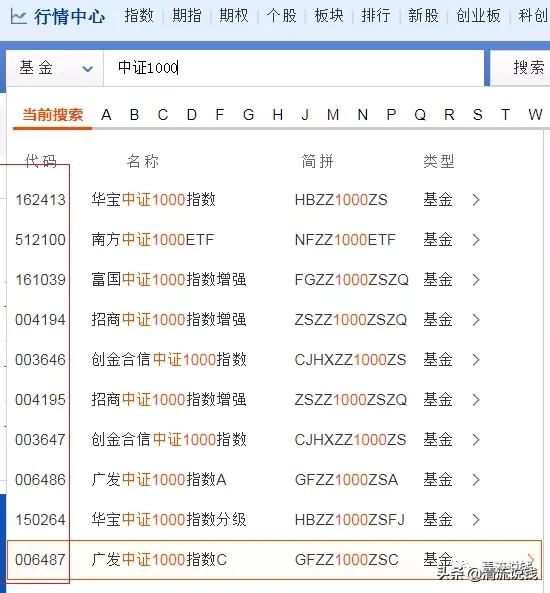Click the search input containing 中证1000
550x593 pixels.
point(294,68)
